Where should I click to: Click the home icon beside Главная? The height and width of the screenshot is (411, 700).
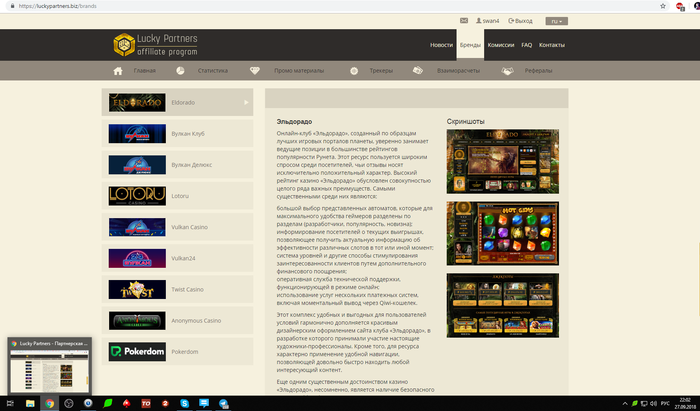tap(118, 71)
